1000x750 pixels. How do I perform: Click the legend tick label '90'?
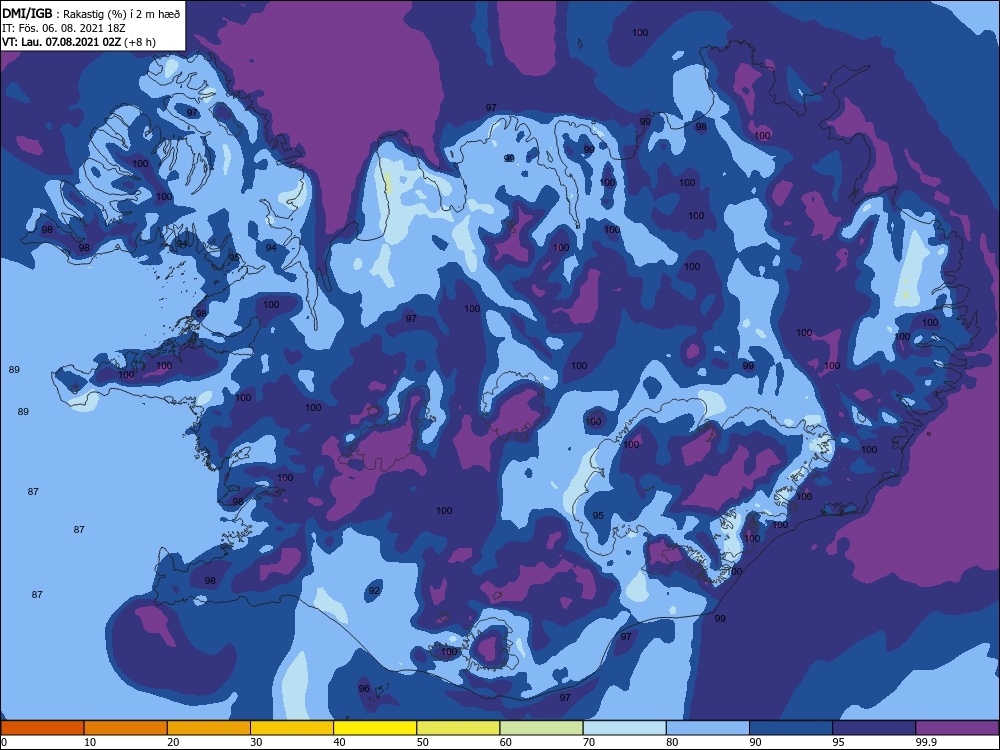(756, 742)
